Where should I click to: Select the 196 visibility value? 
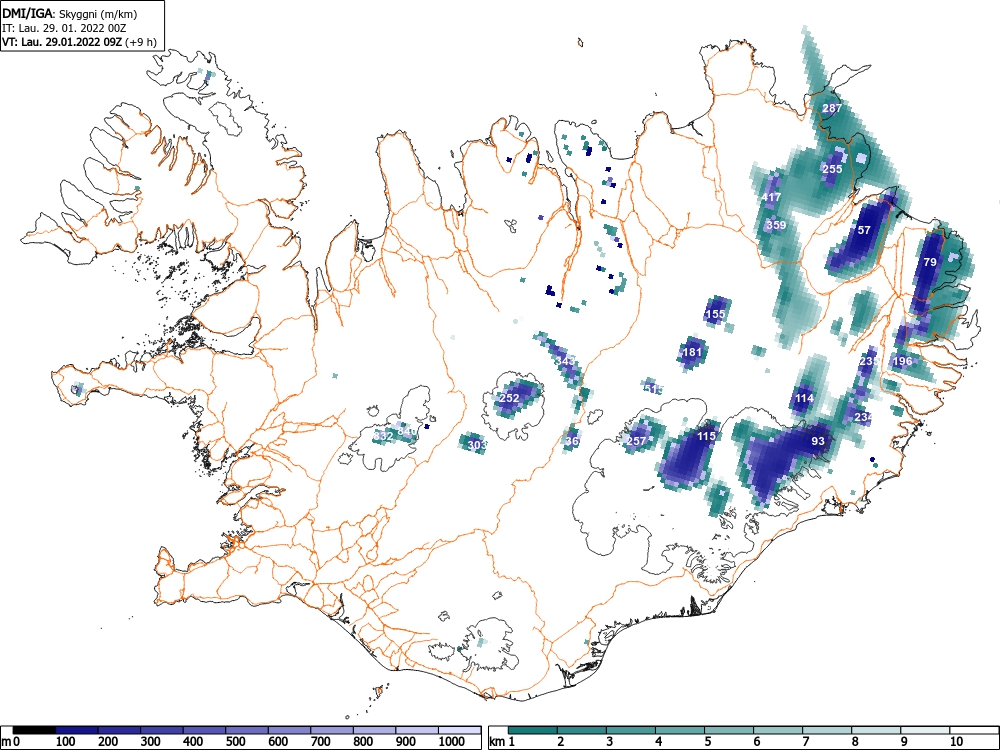(x=902, y=362)
